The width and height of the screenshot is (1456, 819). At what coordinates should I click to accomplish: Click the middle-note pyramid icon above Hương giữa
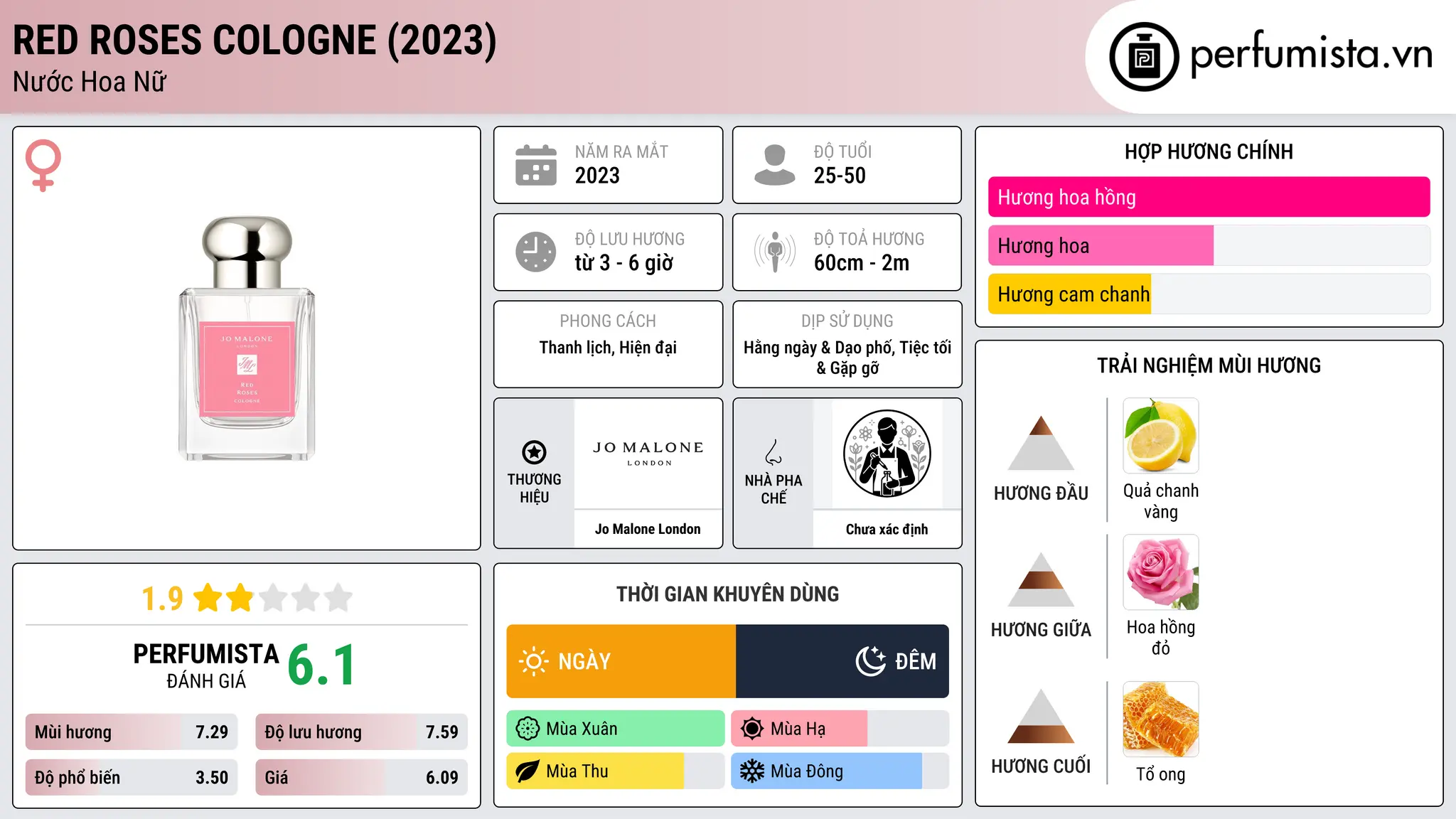pos(1041,579)
